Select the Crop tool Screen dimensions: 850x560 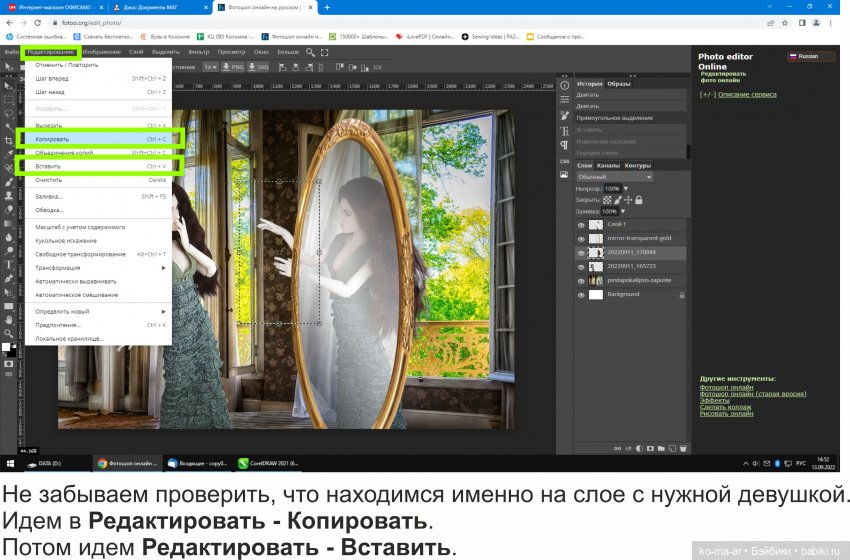tap(9, 141)
